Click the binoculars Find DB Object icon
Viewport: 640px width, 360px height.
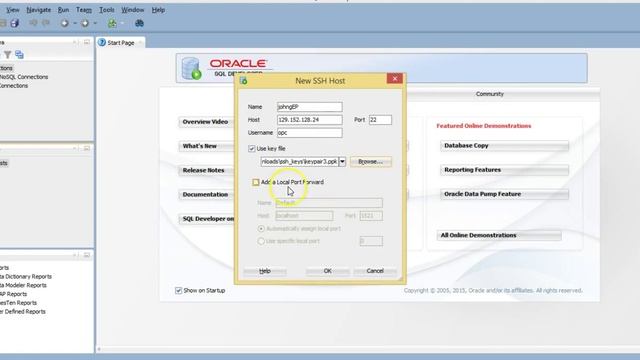(139, 23)
